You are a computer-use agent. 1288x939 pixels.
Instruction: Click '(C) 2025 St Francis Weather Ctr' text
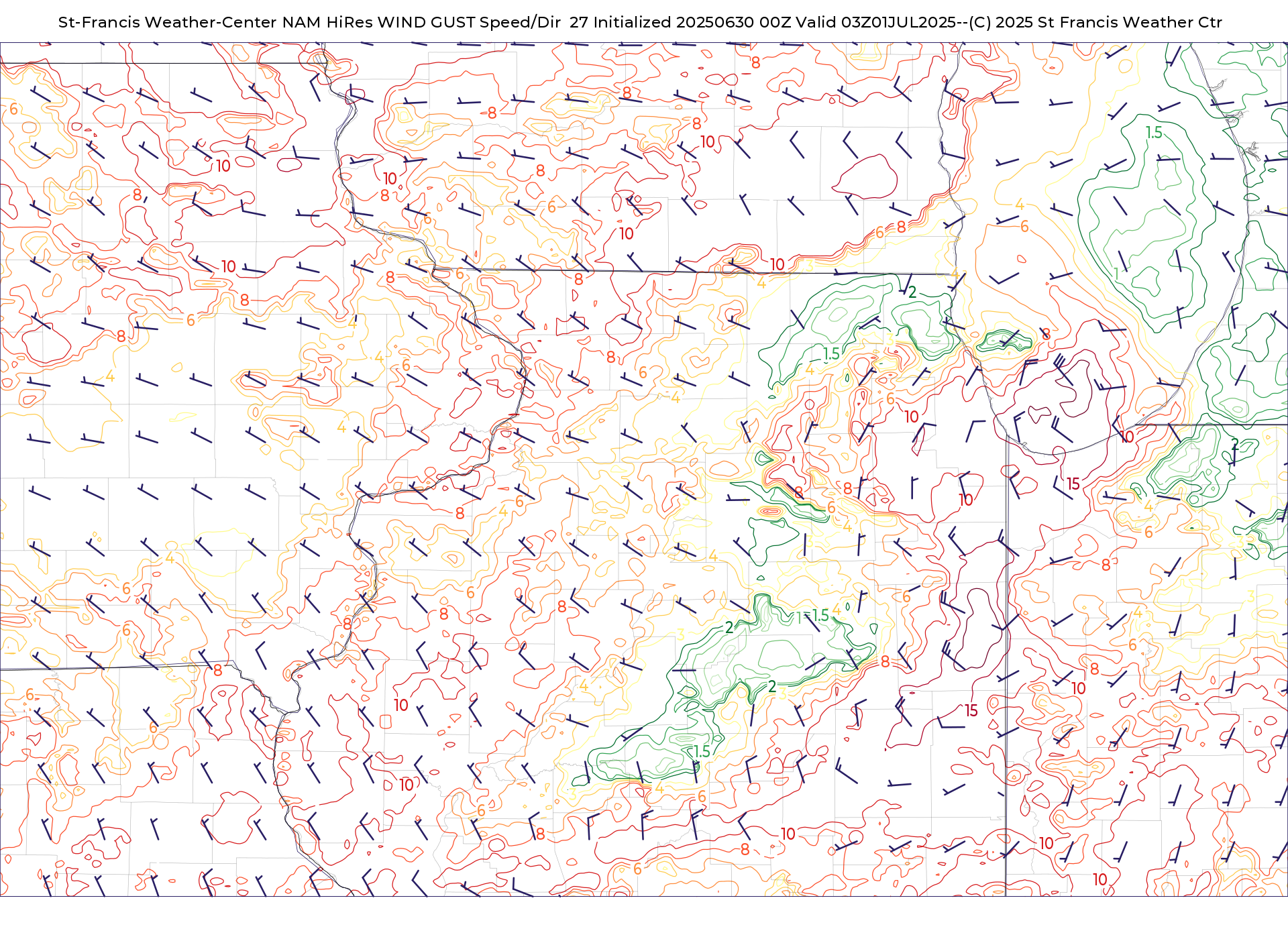click(1095, 22)
